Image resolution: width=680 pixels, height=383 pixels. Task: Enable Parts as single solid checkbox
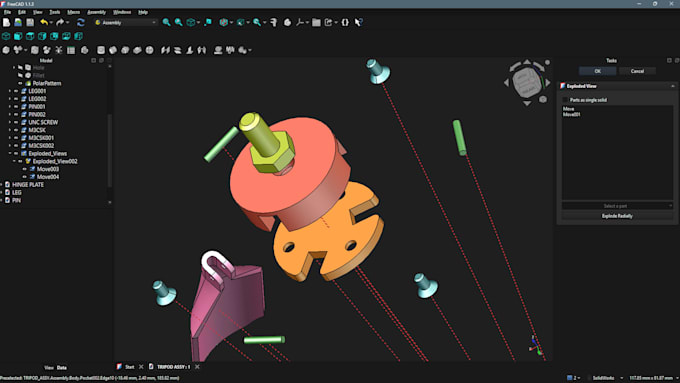[x=566, y=100]
